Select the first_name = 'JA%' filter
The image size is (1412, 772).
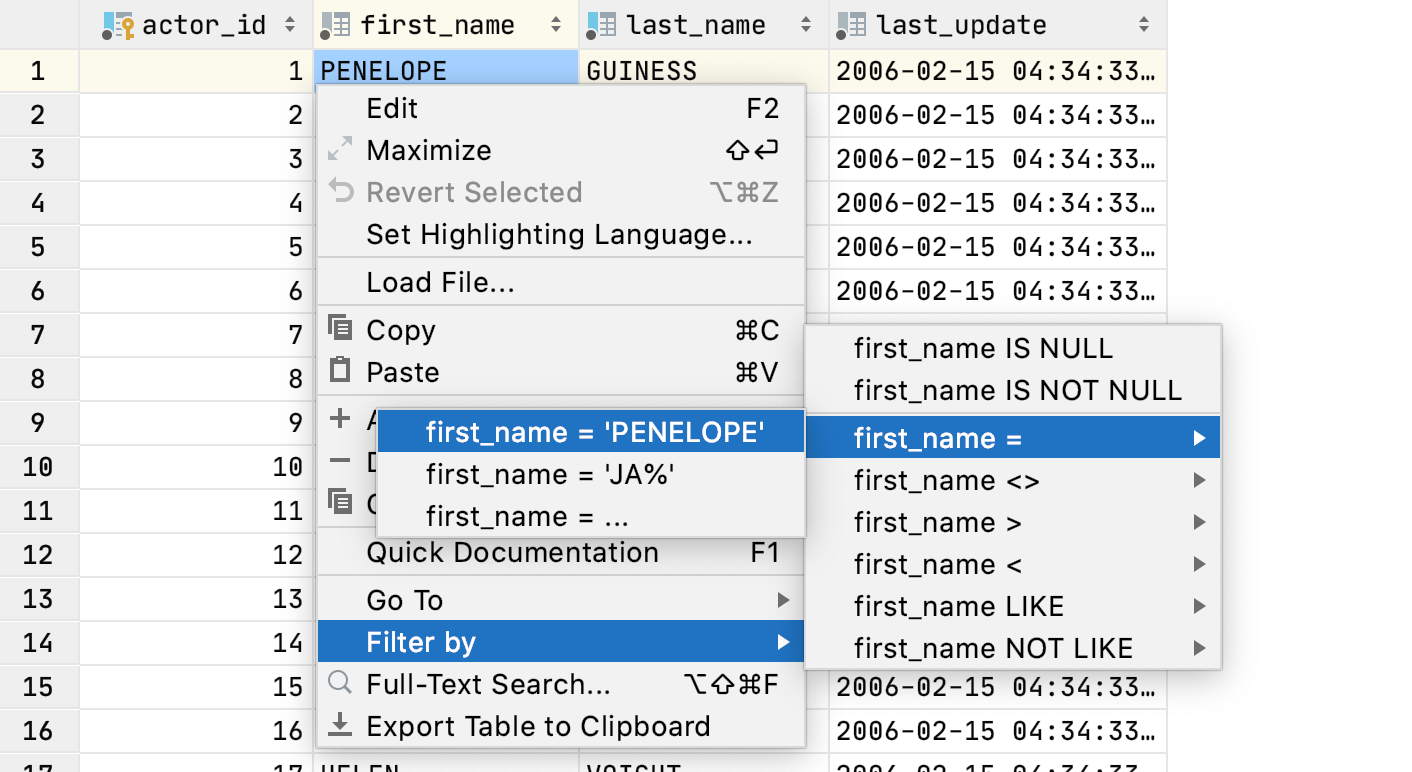[550, 474]
